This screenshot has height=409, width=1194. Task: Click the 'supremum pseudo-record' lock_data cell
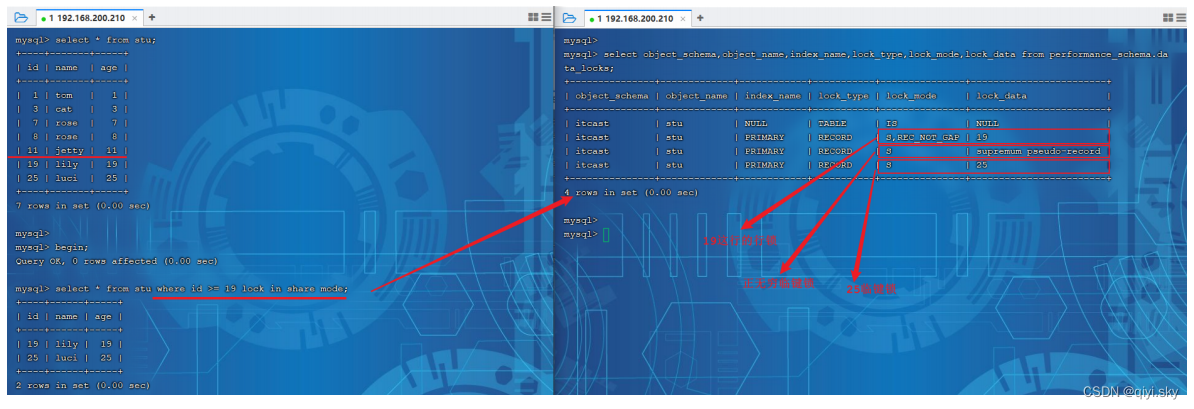click(1038, 151)
